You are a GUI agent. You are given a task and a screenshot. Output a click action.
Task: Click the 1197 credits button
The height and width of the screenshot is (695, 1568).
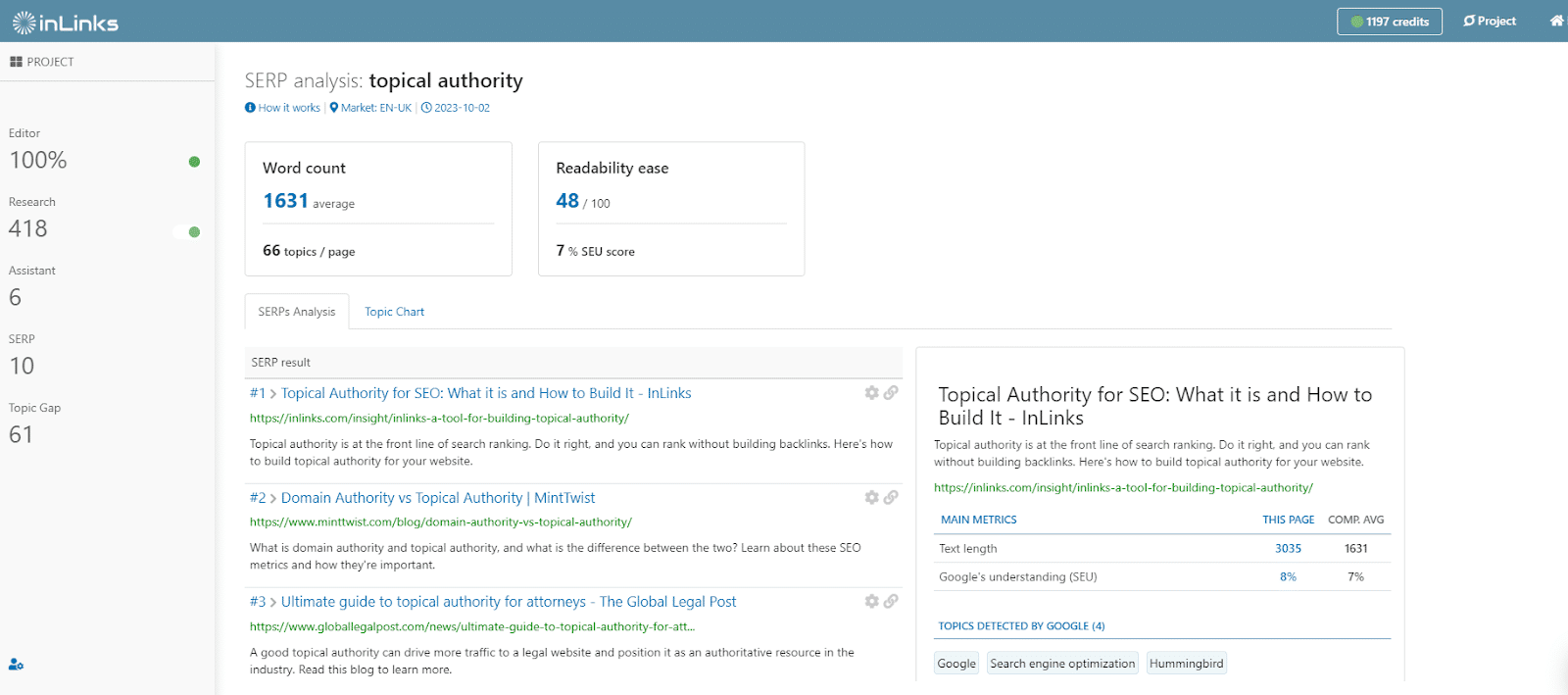(1390, 22)
